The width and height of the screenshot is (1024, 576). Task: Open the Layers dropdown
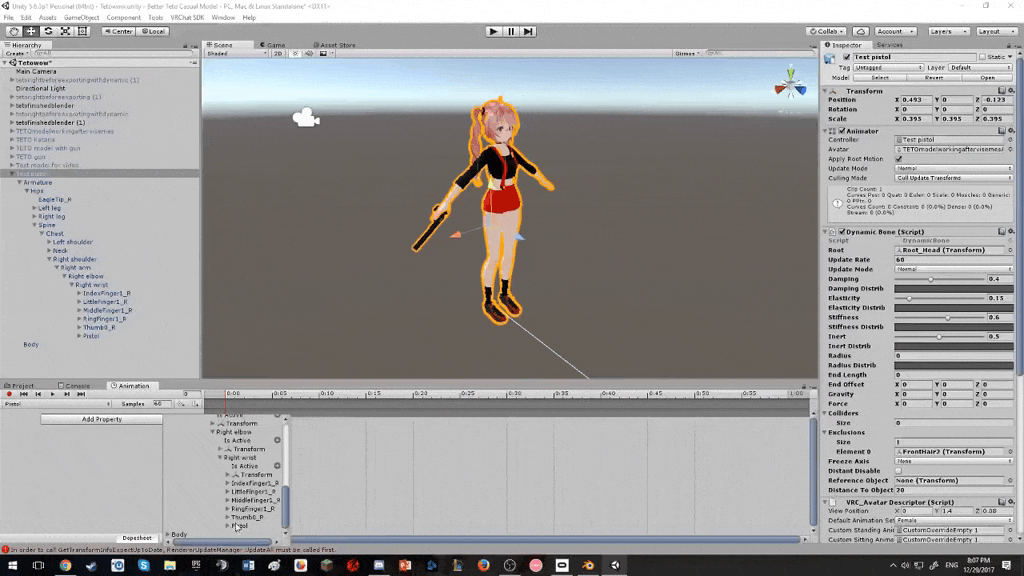946,31
